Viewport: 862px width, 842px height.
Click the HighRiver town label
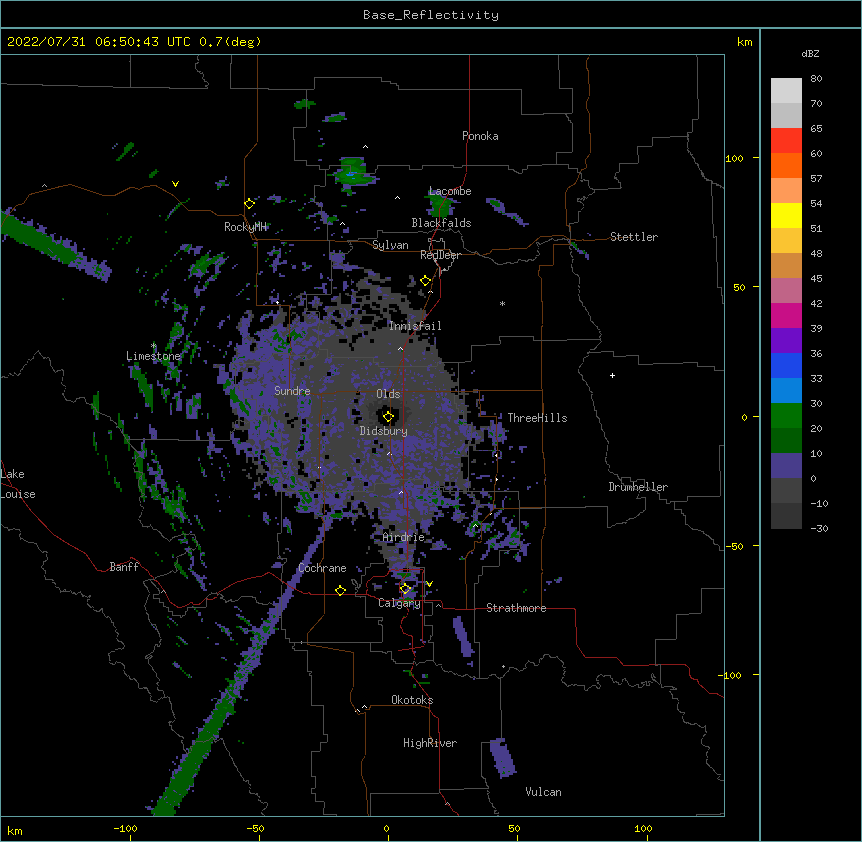(x=430, y=743)
